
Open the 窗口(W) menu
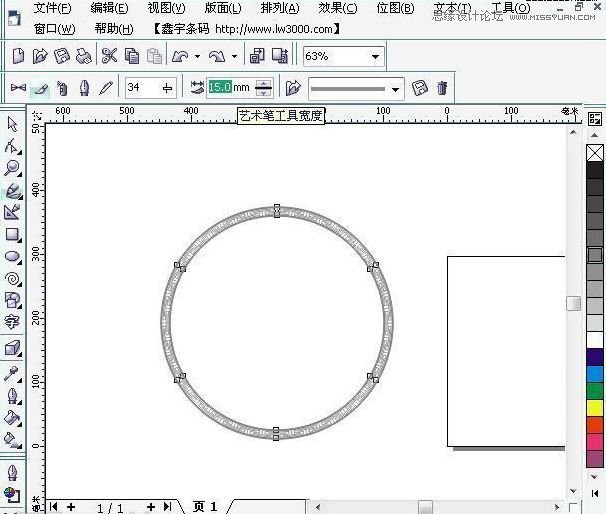(55, 29)
